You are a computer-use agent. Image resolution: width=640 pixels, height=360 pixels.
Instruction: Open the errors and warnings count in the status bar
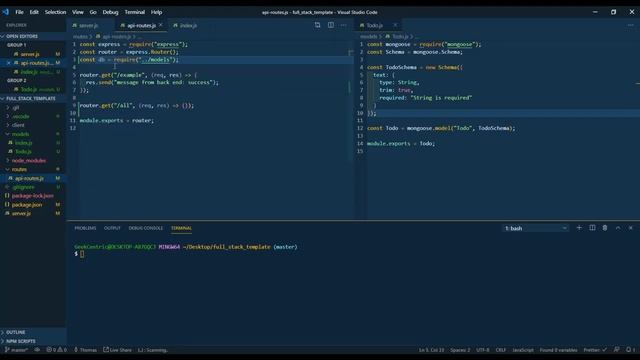point(56,350)
